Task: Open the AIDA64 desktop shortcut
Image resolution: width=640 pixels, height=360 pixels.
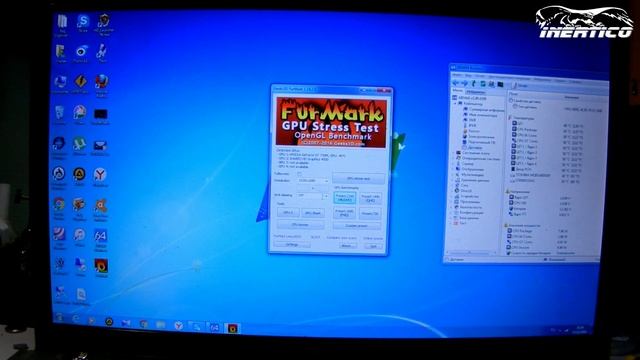Action: [100, 239]
